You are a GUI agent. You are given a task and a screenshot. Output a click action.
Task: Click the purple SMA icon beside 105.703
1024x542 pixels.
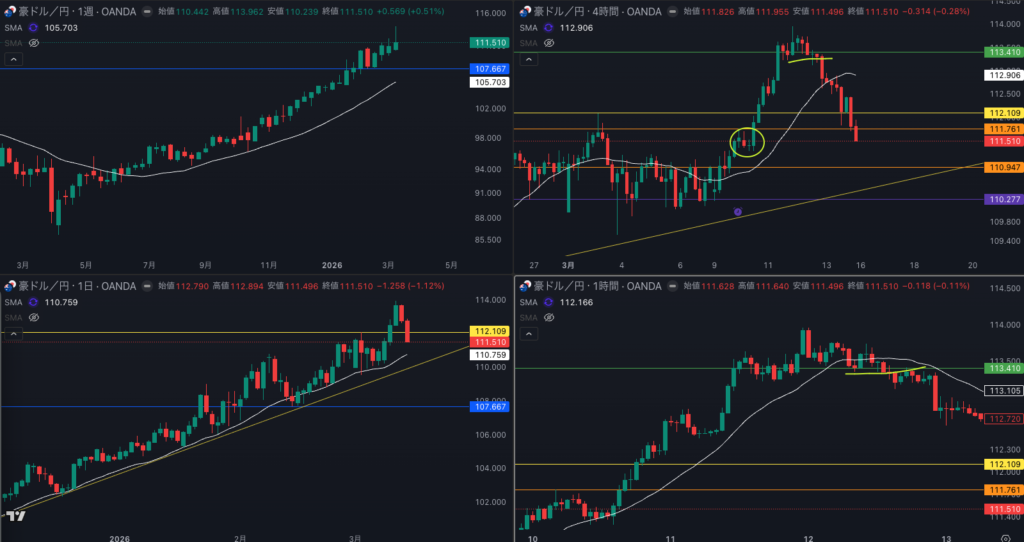tap(34, 27)
